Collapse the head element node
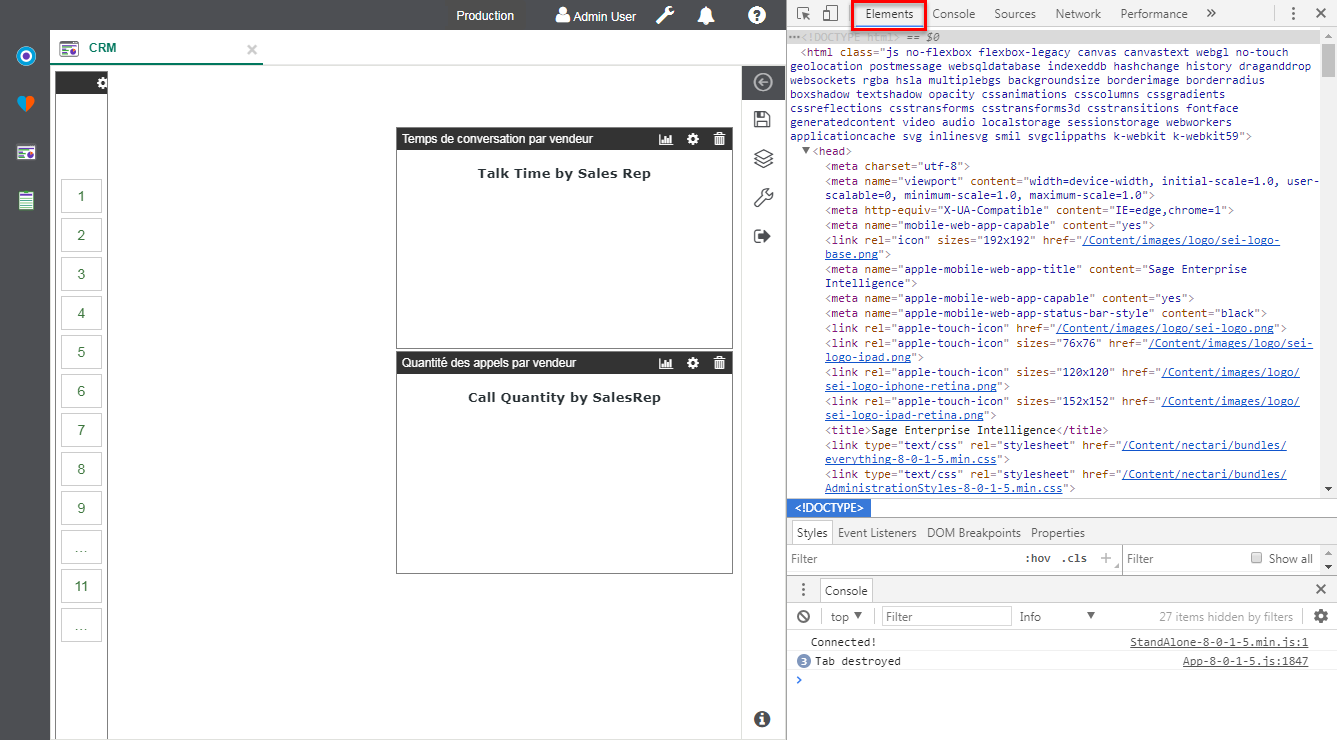 (807, 151)
